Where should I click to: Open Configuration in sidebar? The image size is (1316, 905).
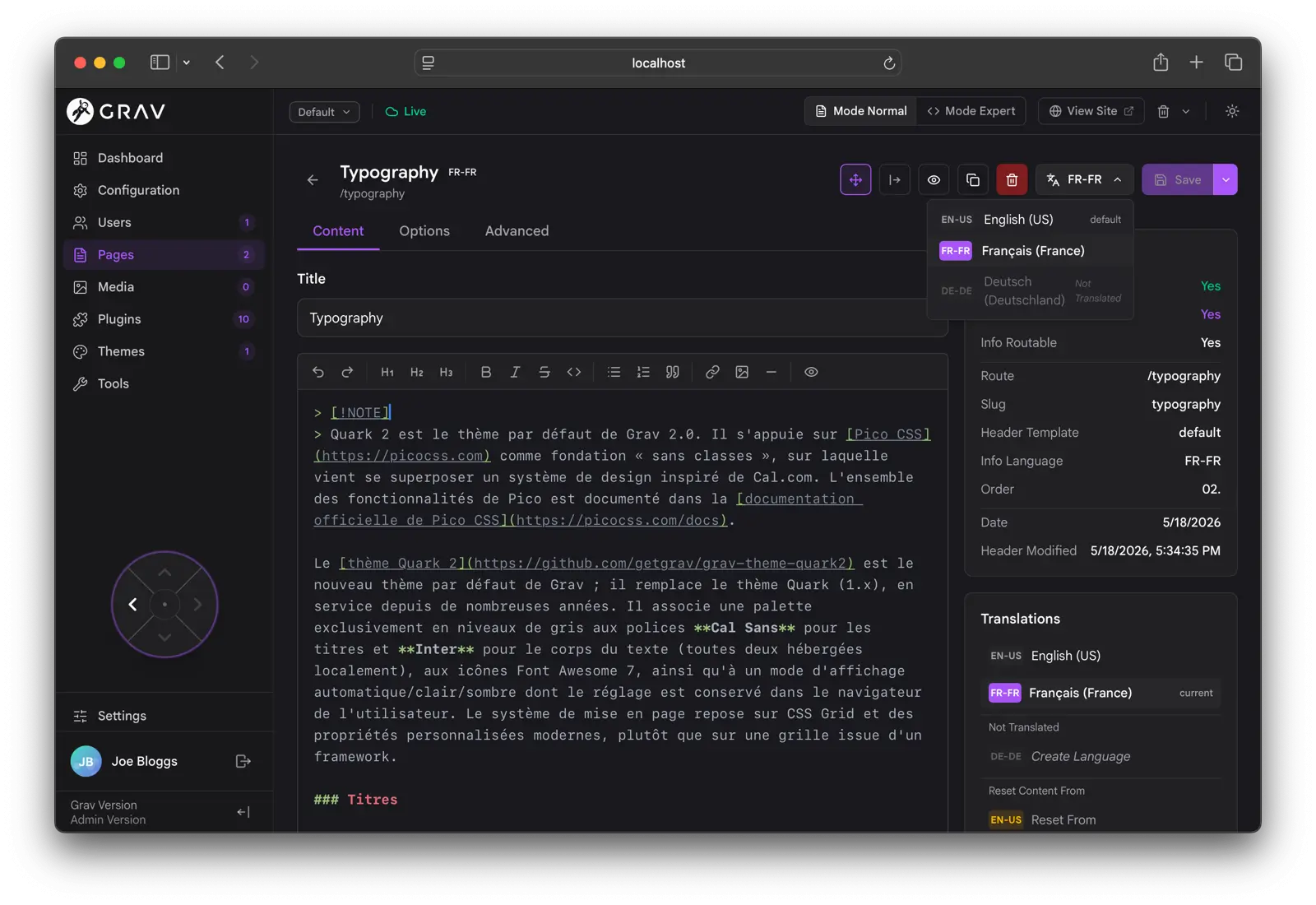(x=164, y=190)
